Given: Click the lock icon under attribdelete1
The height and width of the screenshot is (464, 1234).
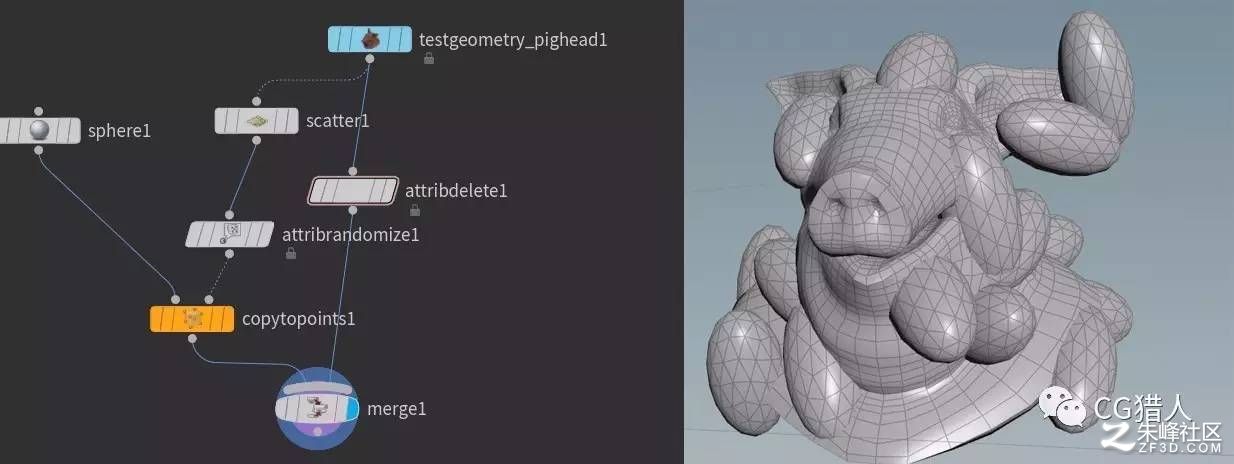Looking at the screenshot, I should 414,209.
